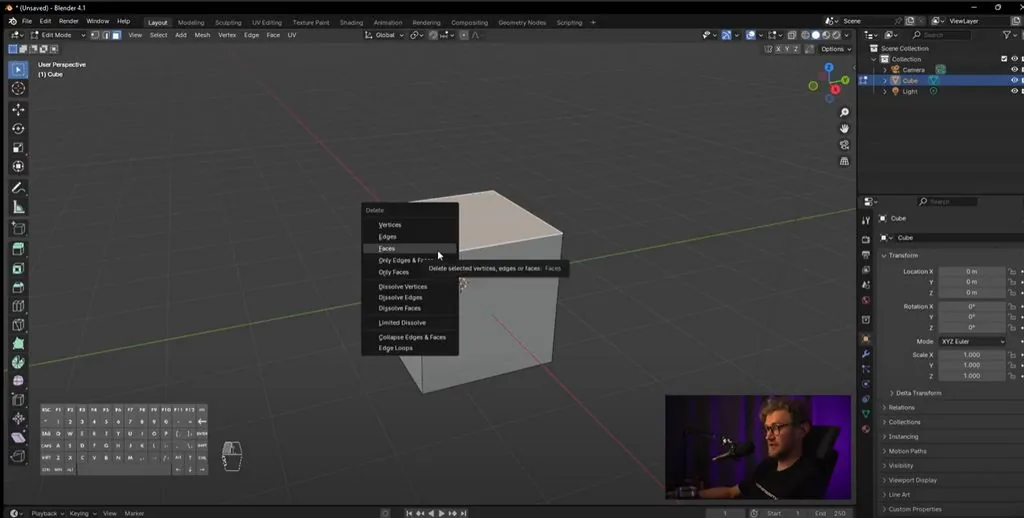This screenshot has width=1024, height=518.
Task: Choose Vertices in Delete menu
Action: coord(410,225)
